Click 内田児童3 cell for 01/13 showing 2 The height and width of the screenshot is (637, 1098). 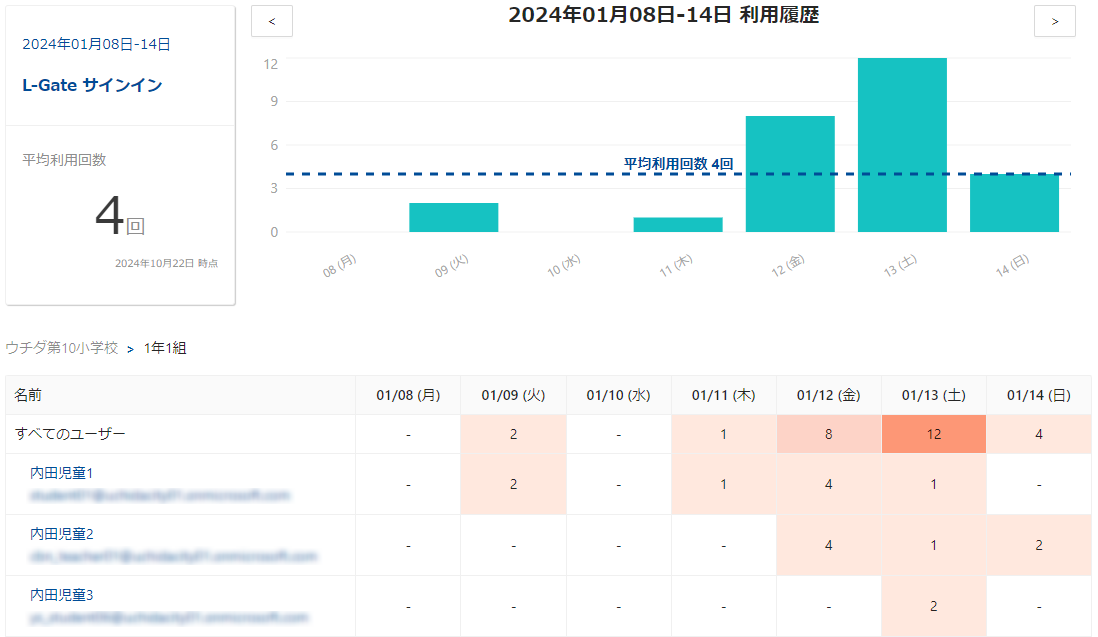tap(933, 606)
